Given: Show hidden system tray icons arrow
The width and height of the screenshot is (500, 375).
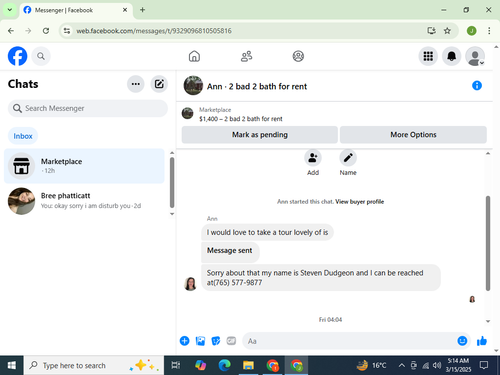Looking at the screenshot, I should [x=402, y=365].
